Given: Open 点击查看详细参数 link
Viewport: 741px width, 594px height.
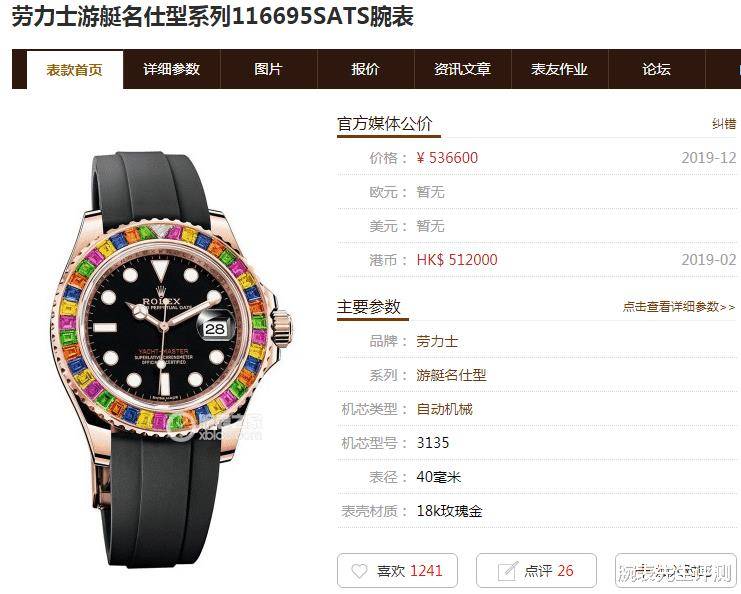Looking at the screenshot, I should tap(679, 307).
